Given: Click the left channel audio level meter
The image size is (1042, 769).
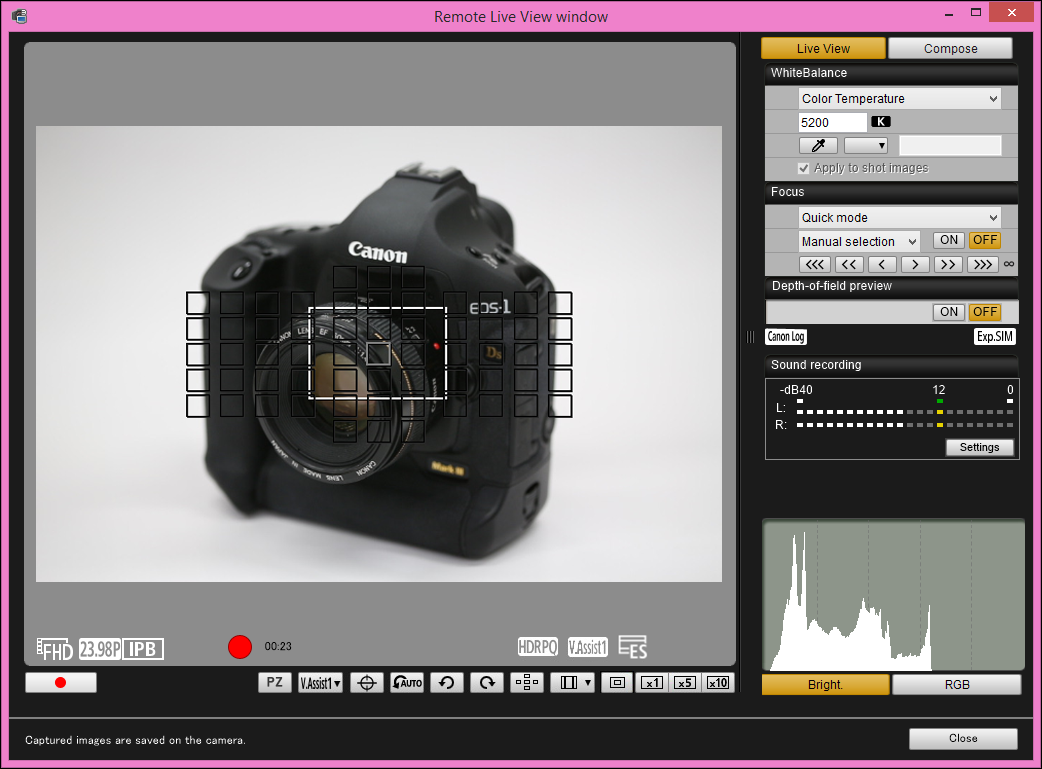Looking at the screenshot, I should tap(905, 412).
